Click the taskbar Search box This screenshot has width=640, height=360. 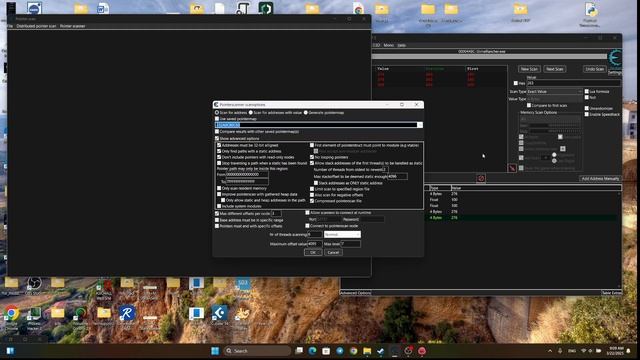click(x=257, y=351)
